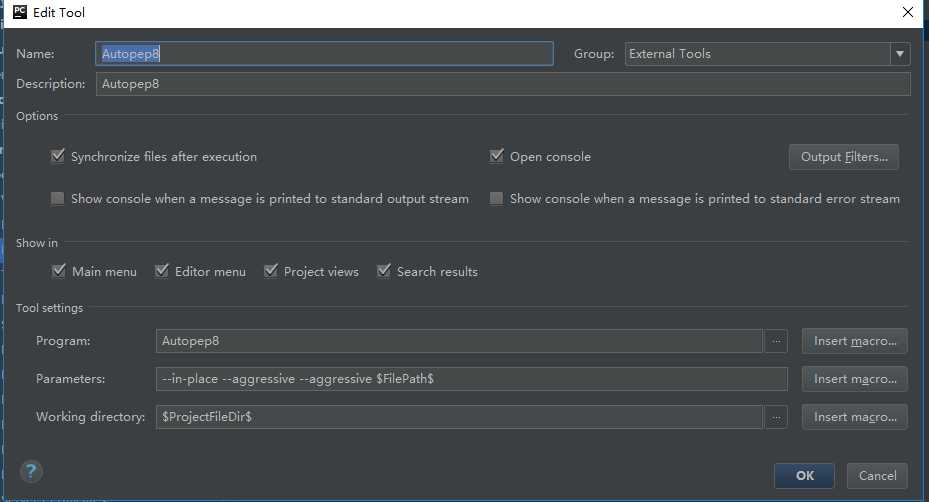
Task: Click the Working directory field $ProjectFileDir$
Action: [459, 417]
